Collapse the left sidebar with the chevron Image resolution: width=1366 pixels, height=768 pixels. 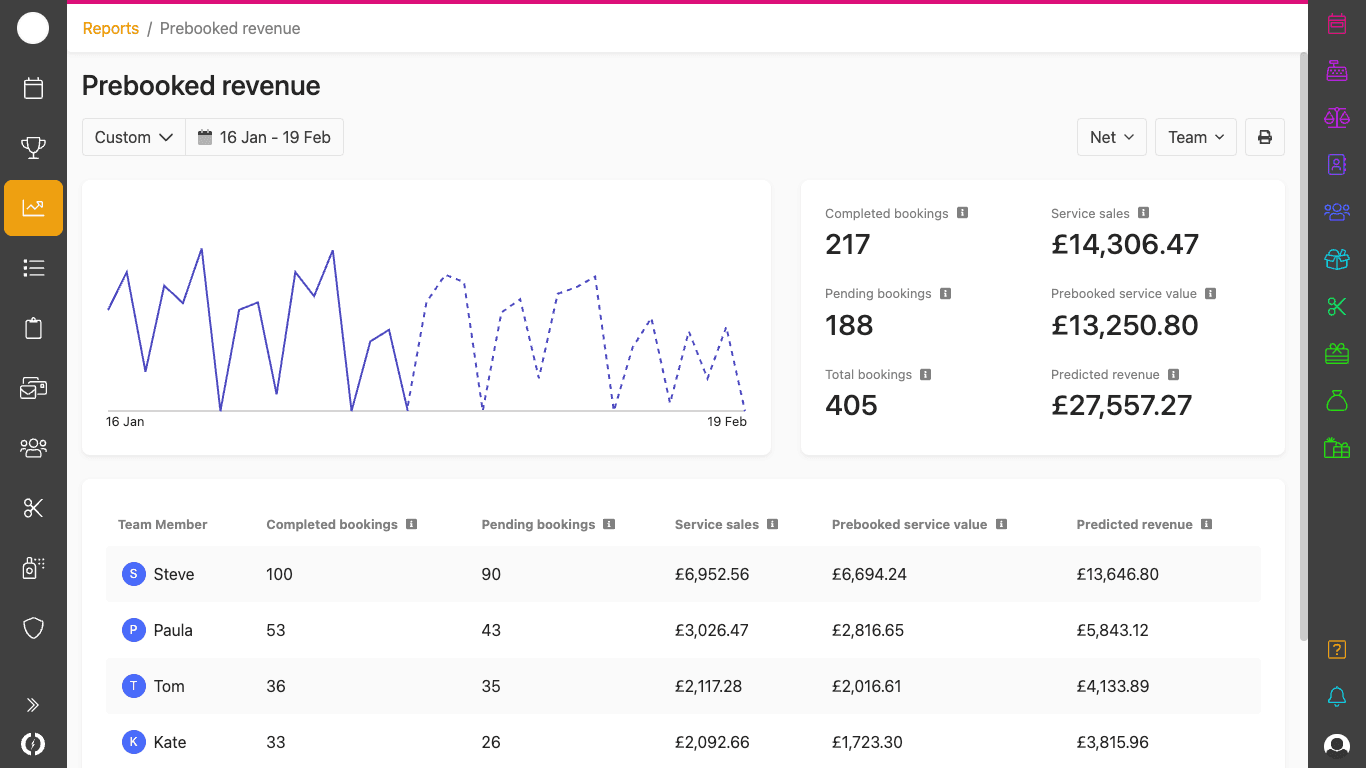[34, 704]
